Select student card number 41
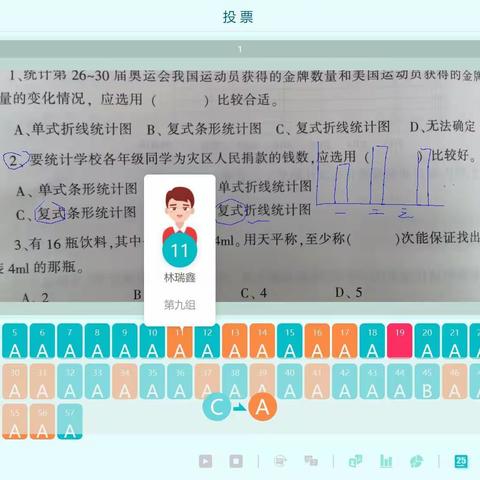The image size is (480, 480). pyautogui.click(x=317, y=381)
